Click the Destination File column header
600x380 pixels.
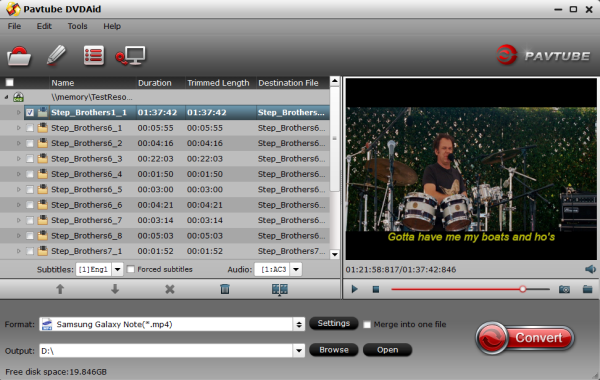coord(293,83)
